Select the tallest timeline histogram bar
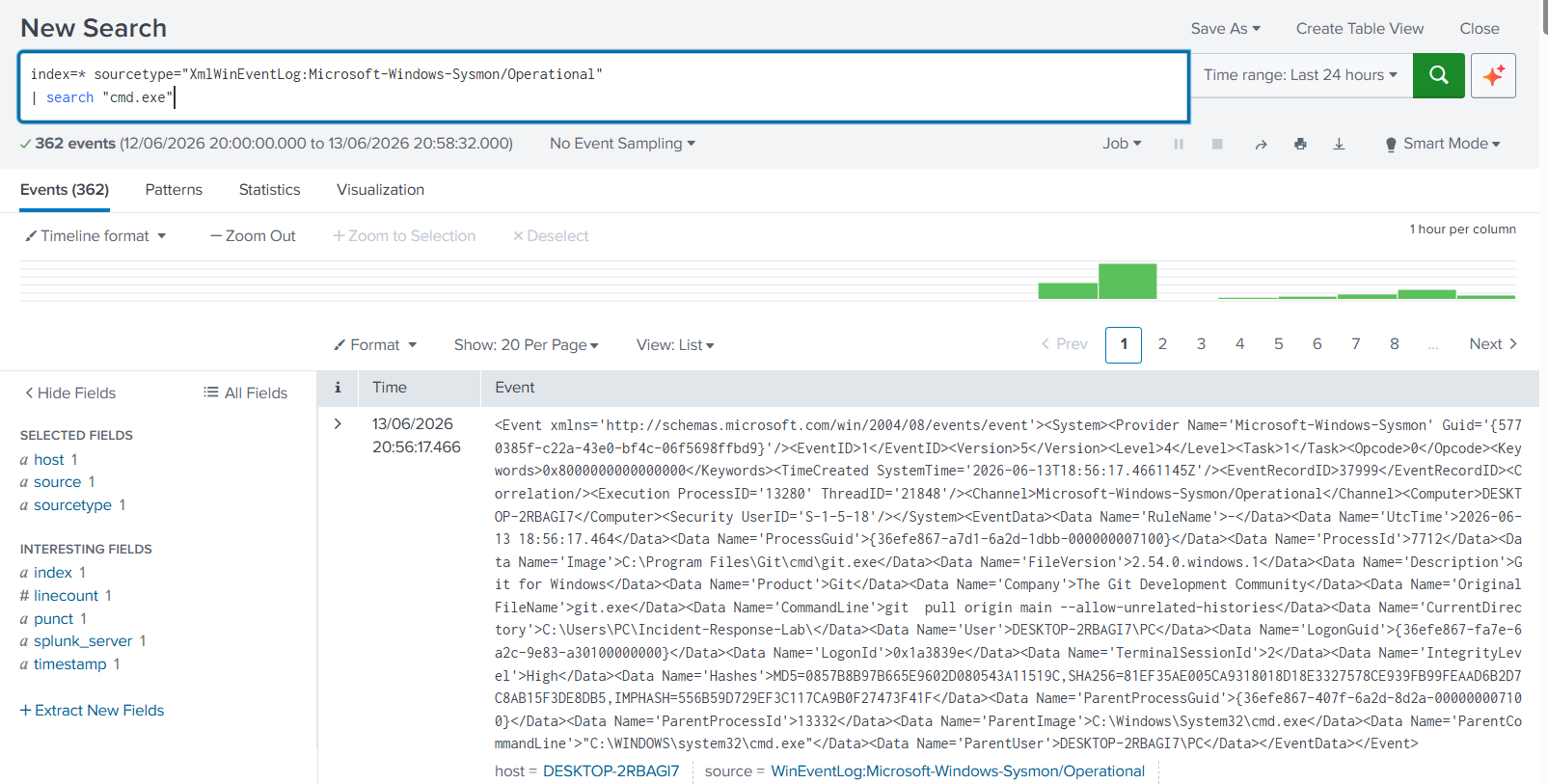Screen dimensions: 1548x784 1127,281
